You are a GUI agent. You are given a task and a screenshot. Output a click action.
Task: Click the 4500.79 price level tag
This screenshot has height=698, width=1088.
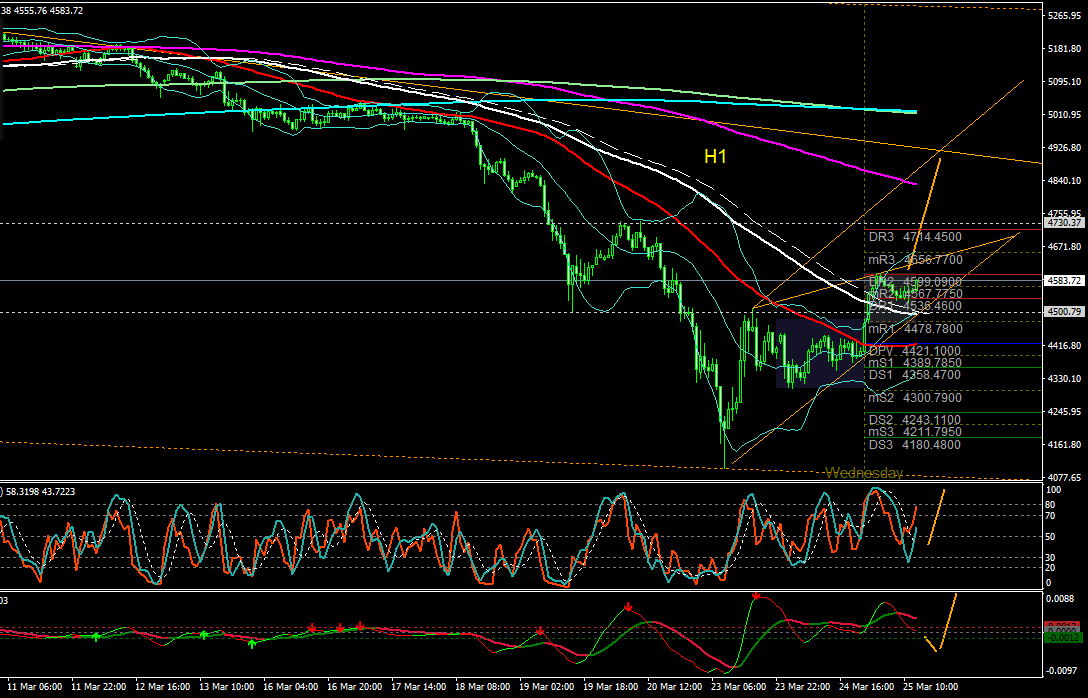[x=1064, y=312]
